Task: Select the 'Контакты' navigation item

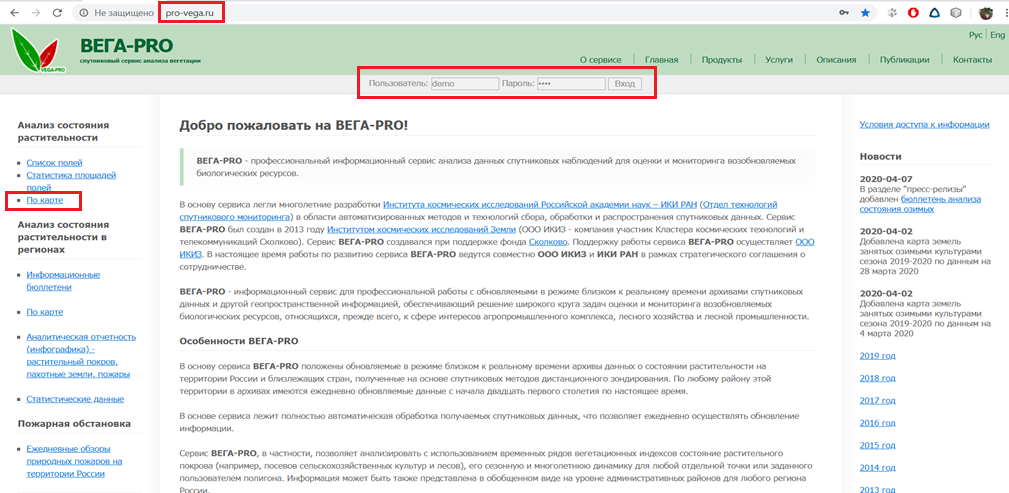Action: (972, 60)
